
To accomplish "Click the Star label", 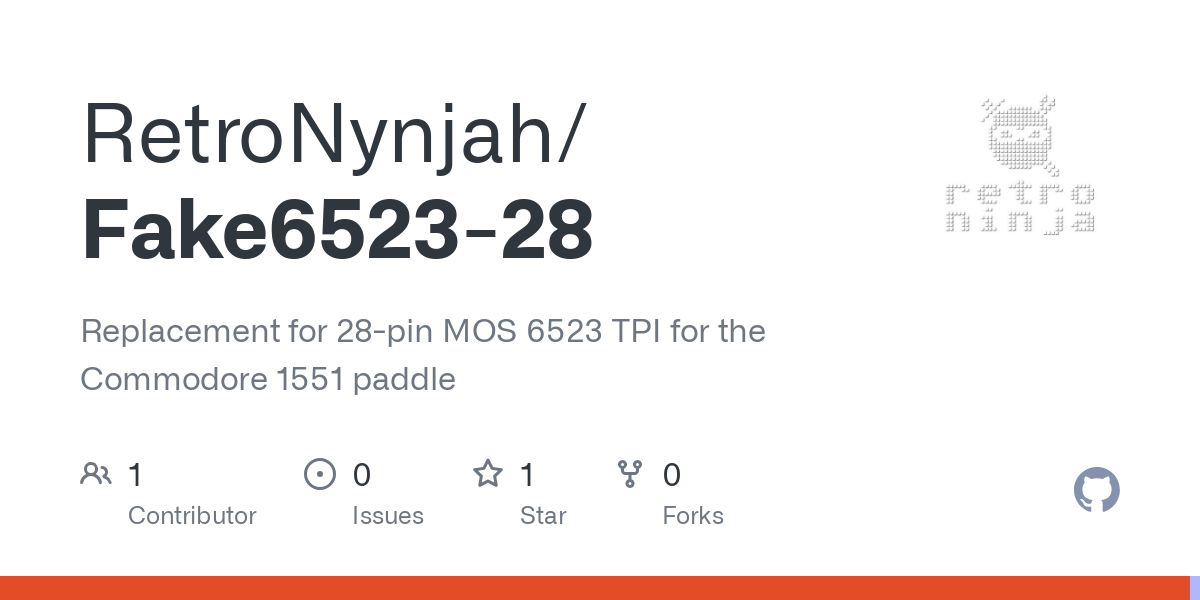I will [543, 516].
